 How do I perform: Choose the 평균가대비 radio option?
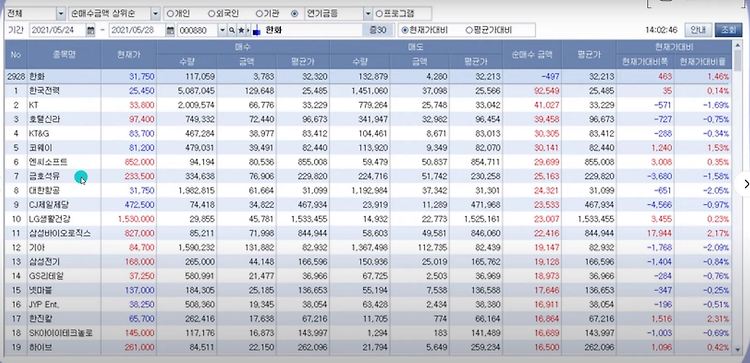point(469,30)
